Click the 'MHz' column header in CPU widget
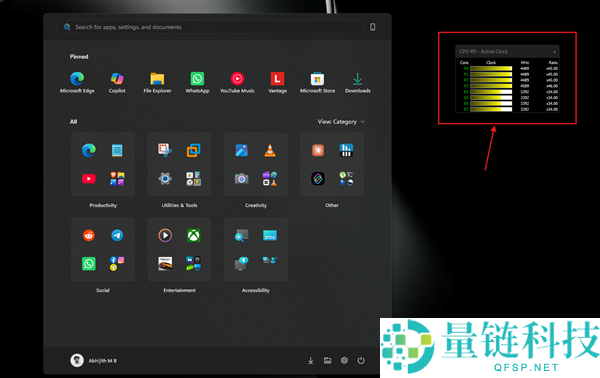 point(525,62)
